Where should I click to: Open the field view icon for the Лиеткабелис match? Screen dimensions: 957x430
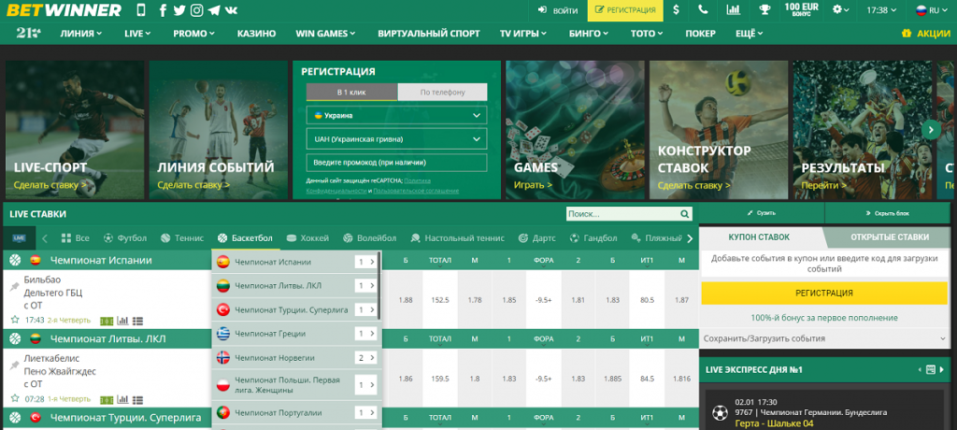tap(107, 400)
